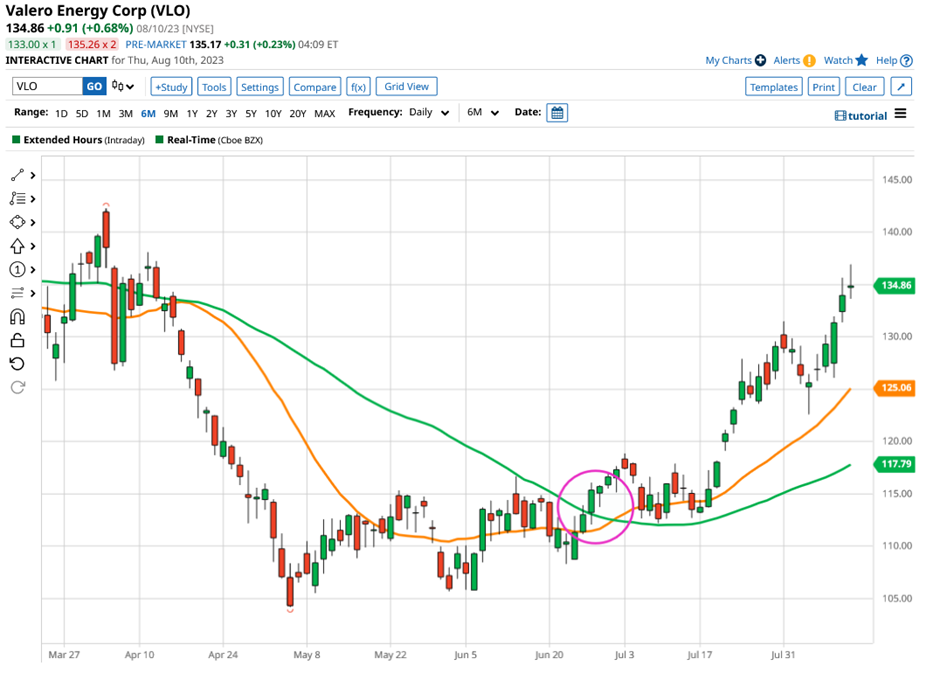The image size is (940, 680).
Task: Enable the magnet snapping tool
Action: (x=16, y=318)
